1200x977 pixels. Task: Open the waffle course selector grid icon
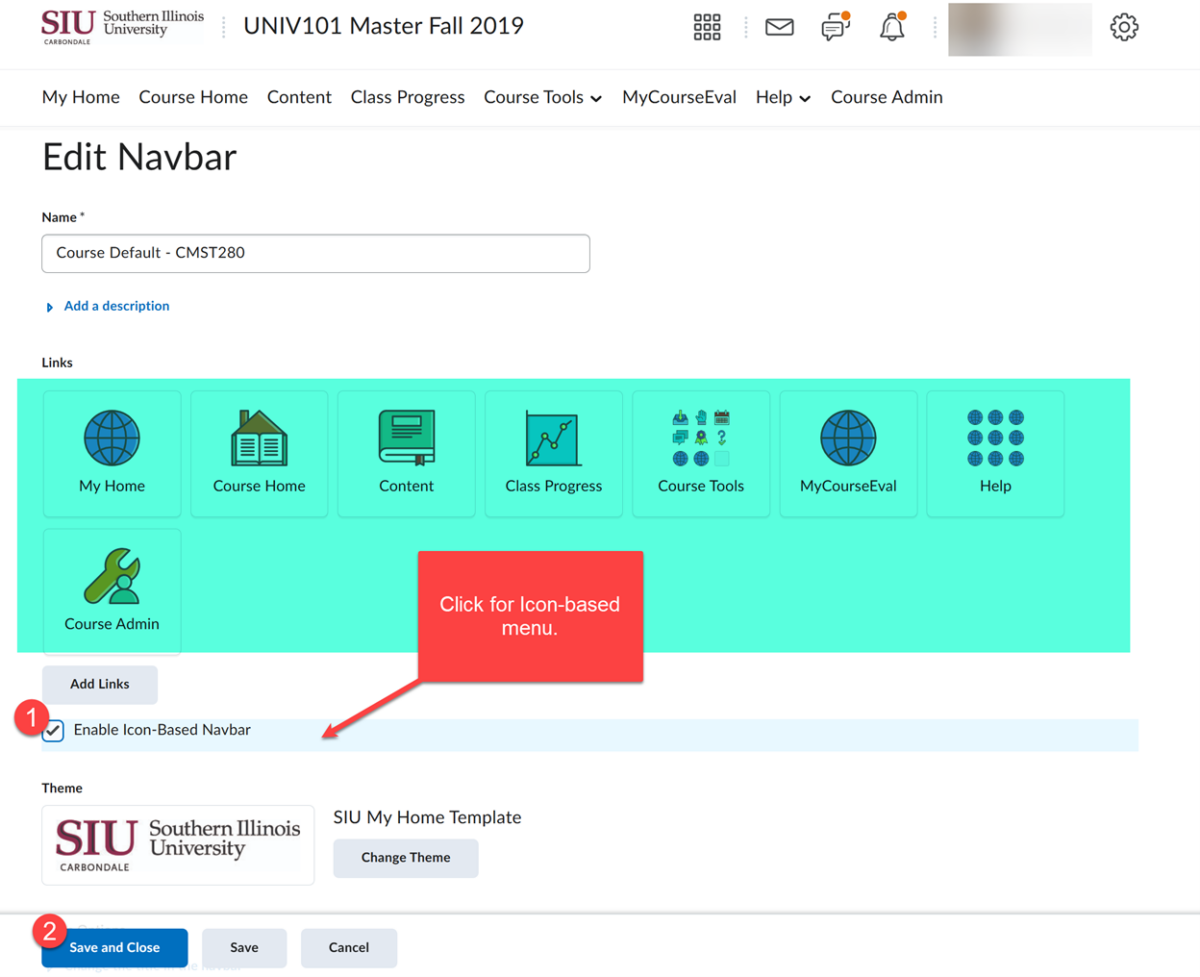click(707, 27)
